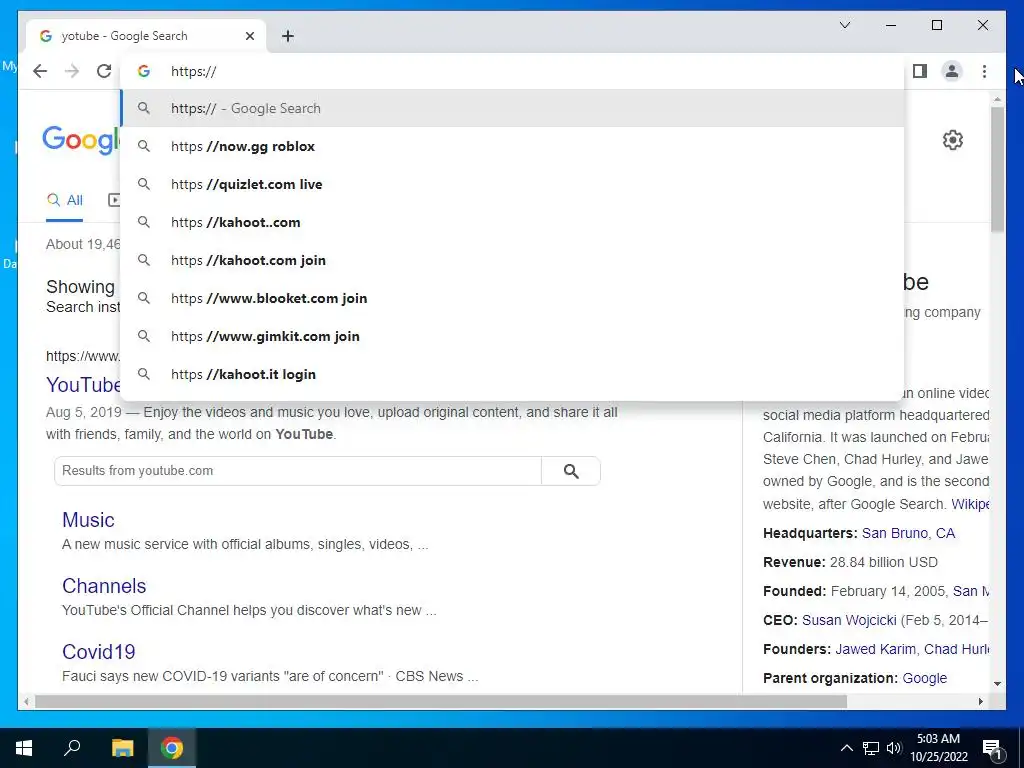Open the Windows Start menu

point(24,748)
